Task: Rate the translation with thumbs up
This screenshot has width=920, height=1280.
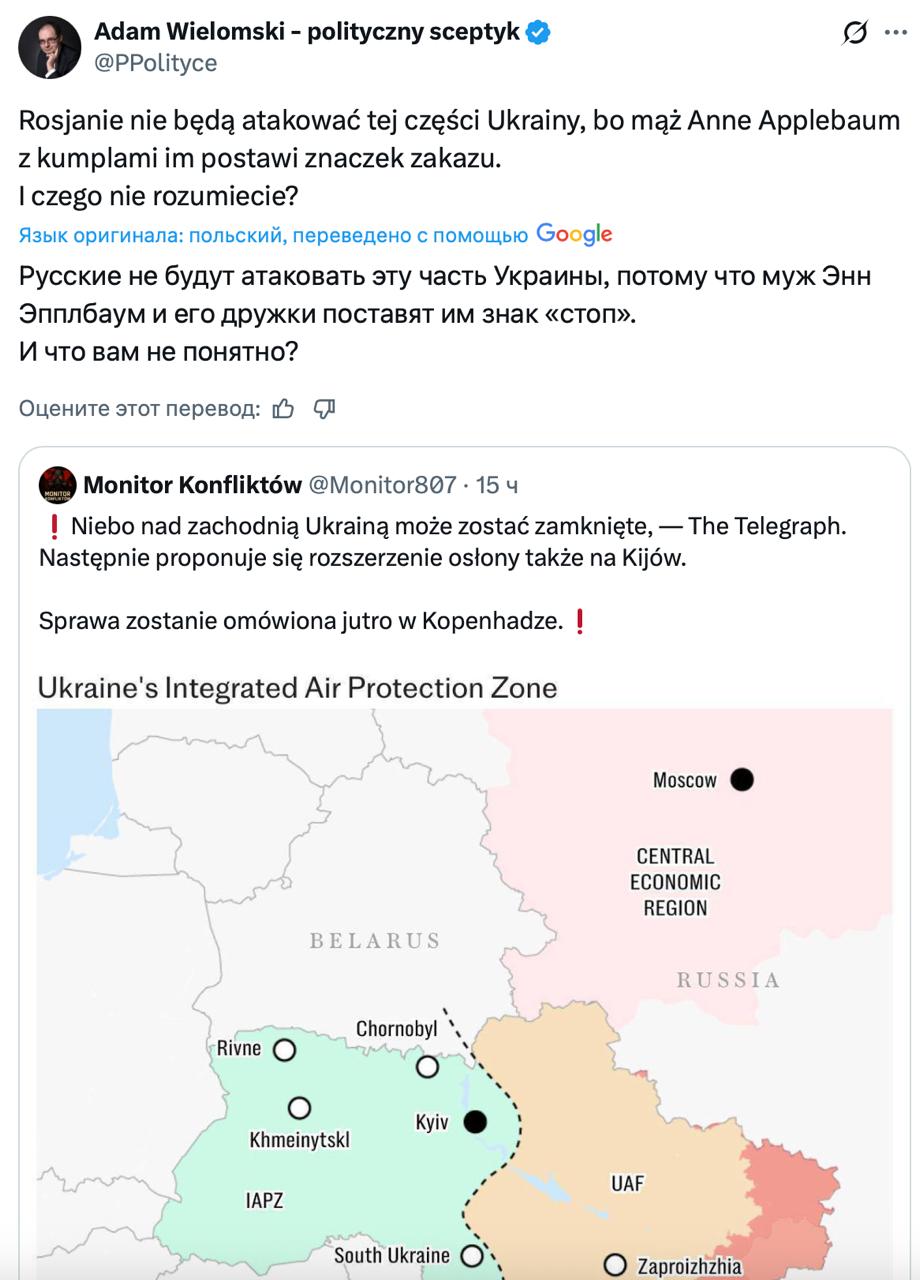Action: point(284,408)
